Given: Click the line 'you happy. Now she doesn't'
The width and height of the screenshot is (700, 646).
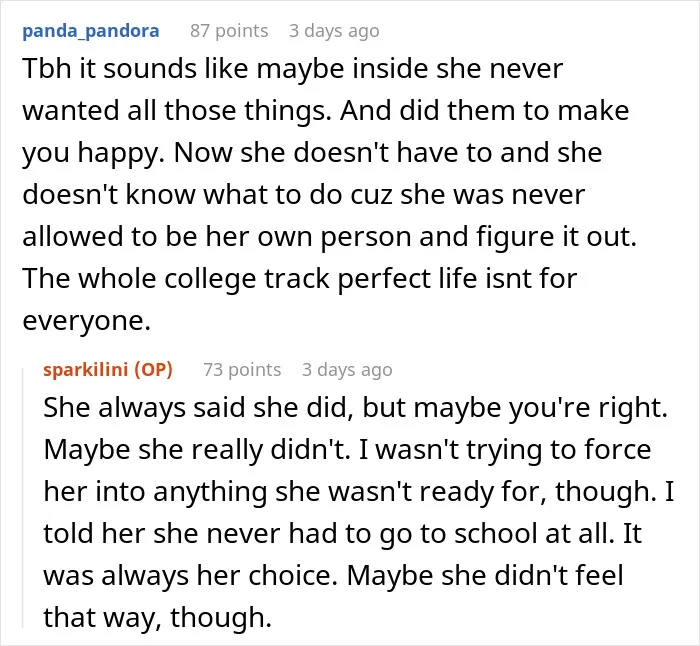Looking at the screenshot, I should point(312,153).
